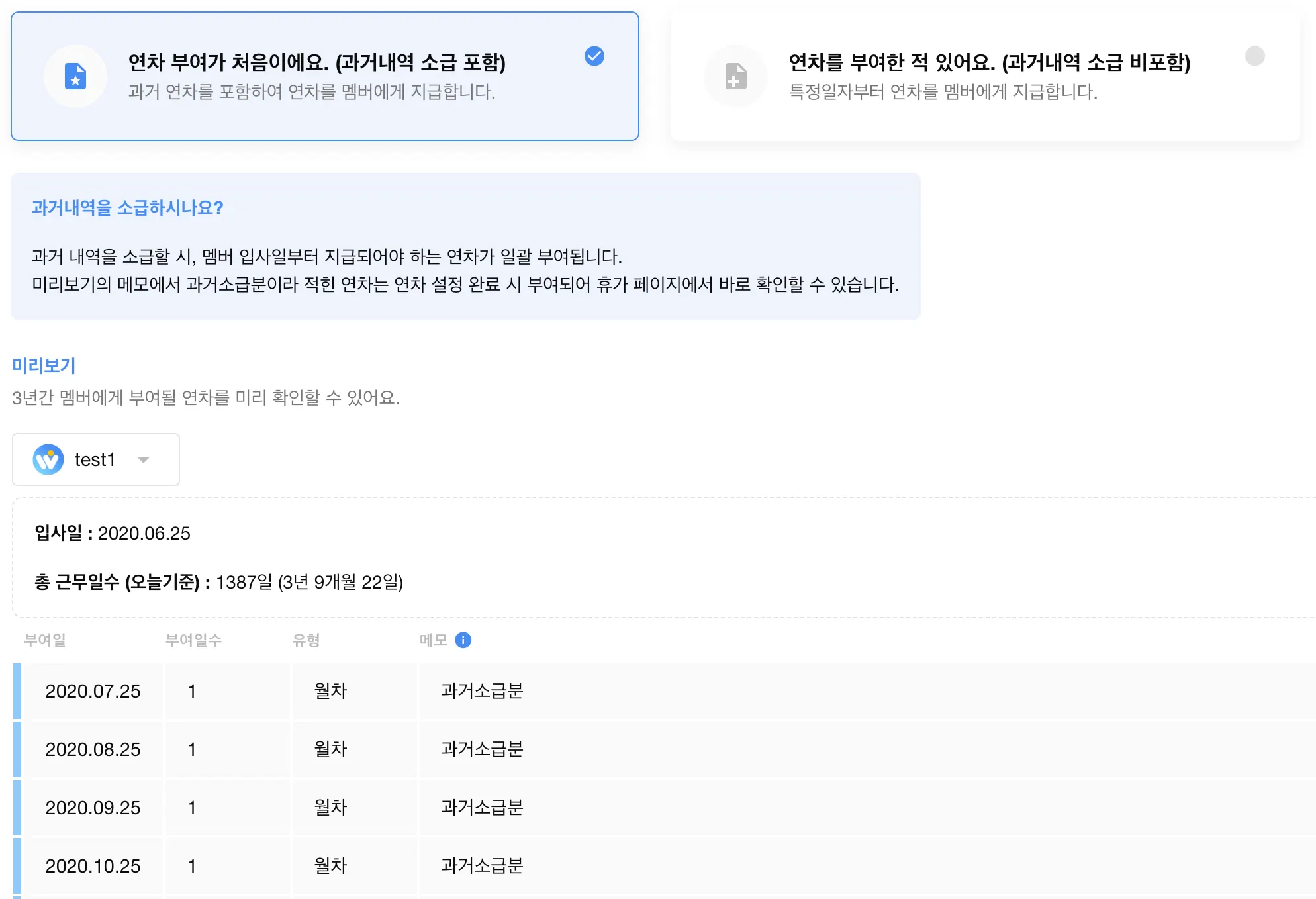Click '과거소급분' memo in 2020.09.25 row
The width and height of the screenshot is (1316, 899).
[482, 808]
